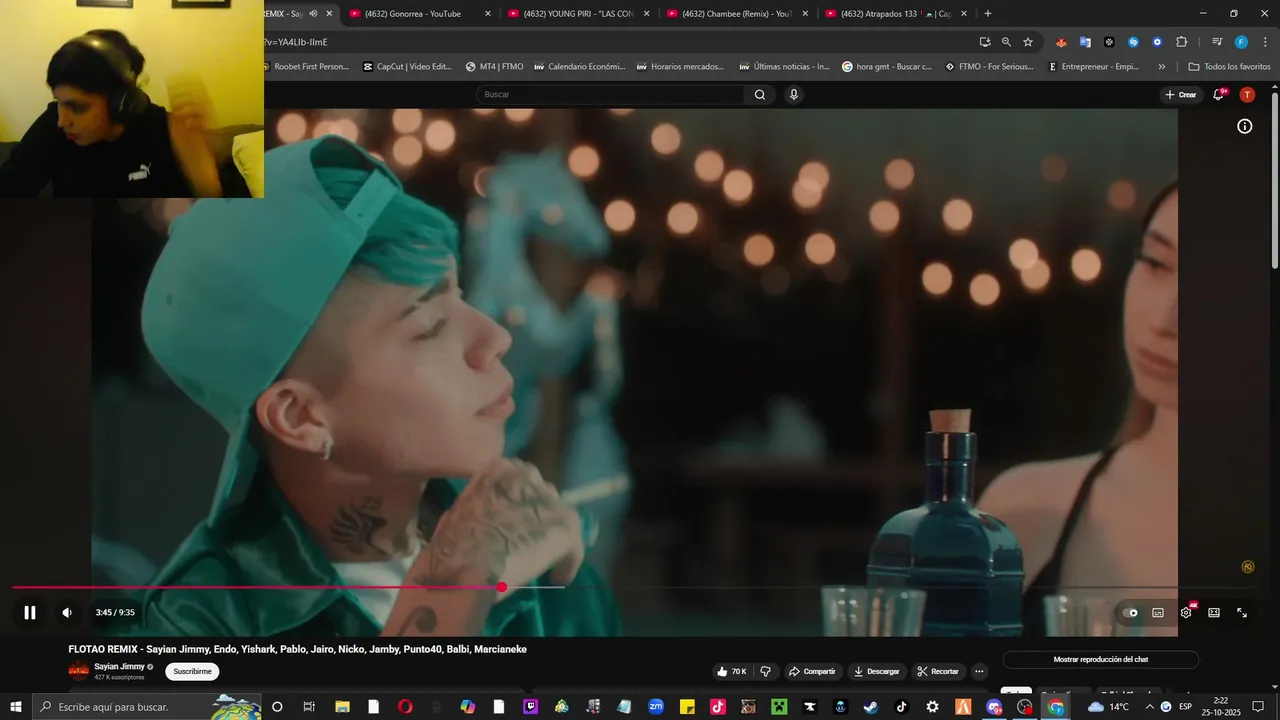
Task: Open Task View on the taskbar
Action: coord(309,707)
